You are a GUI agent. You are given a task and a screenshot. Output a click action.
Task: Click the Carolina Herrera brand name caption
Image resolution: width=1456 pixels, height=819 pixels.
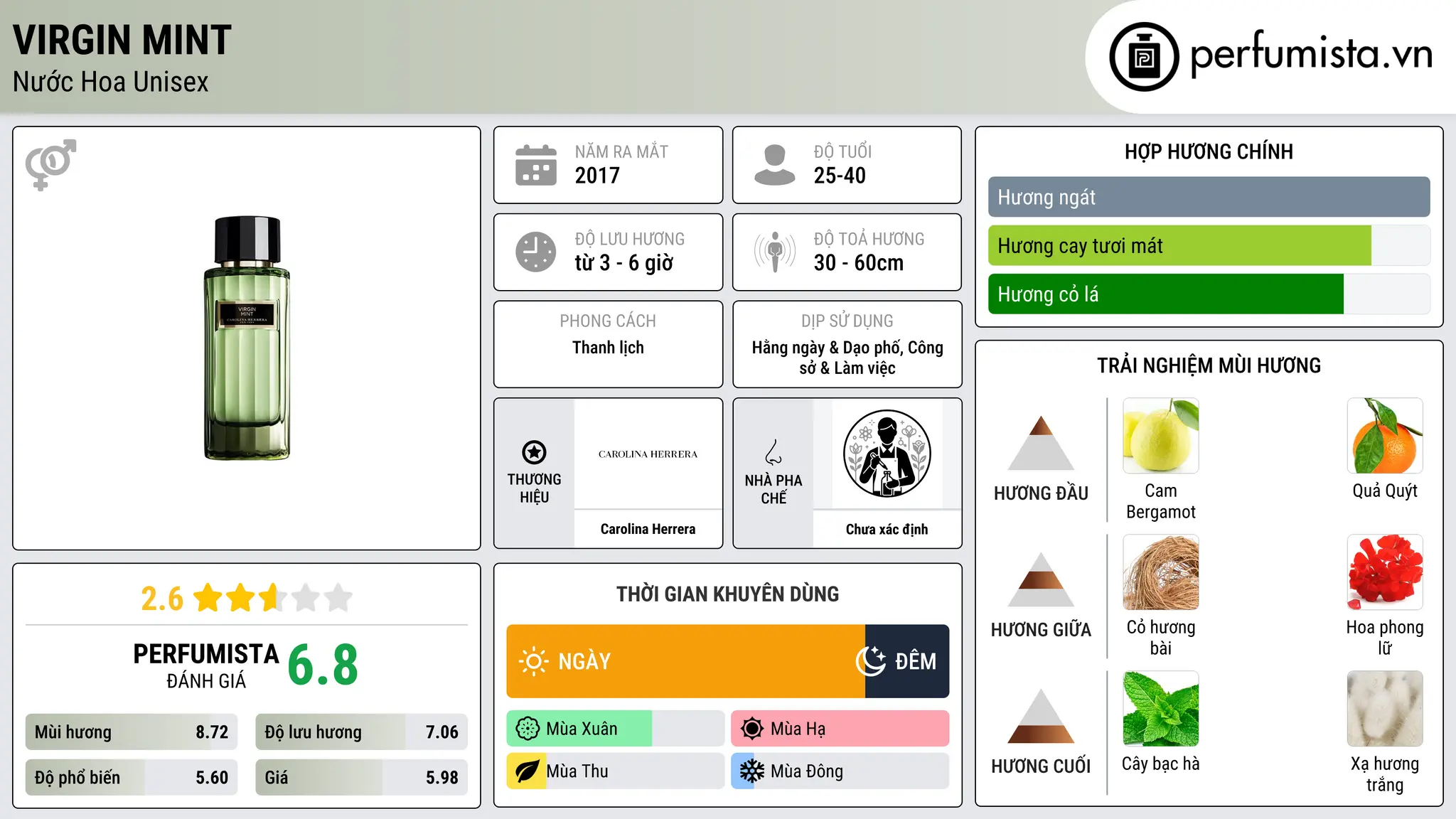click(x=648, y=529)
